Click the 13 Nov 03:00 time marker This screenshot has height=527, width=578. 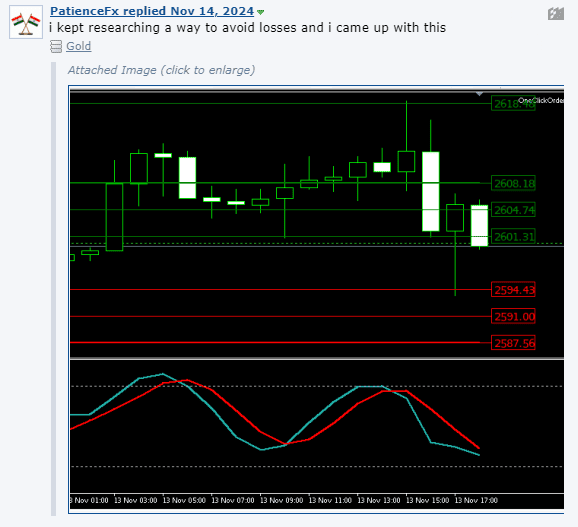tap(136, 500)
